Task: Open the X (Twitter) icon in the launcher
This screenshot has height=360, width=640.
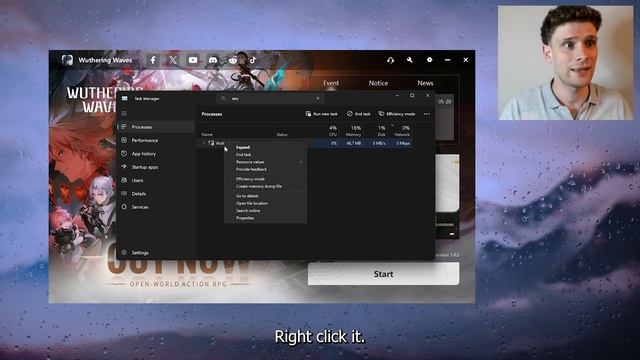Action: pos(173,60)
